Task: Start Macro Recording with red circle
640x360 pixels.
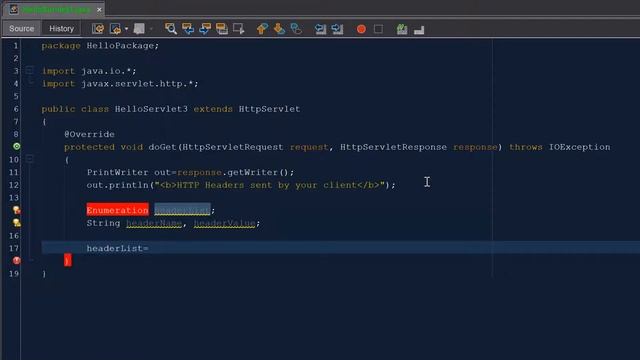Action: (x=361, y=29)
